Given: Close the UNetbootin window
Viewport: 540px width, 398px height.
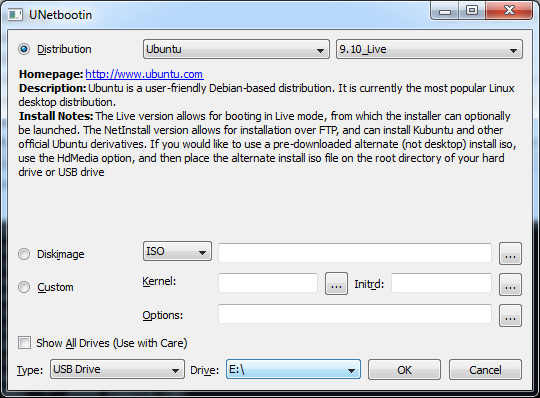Looking at the screenshot, I should tap(509, 11).
